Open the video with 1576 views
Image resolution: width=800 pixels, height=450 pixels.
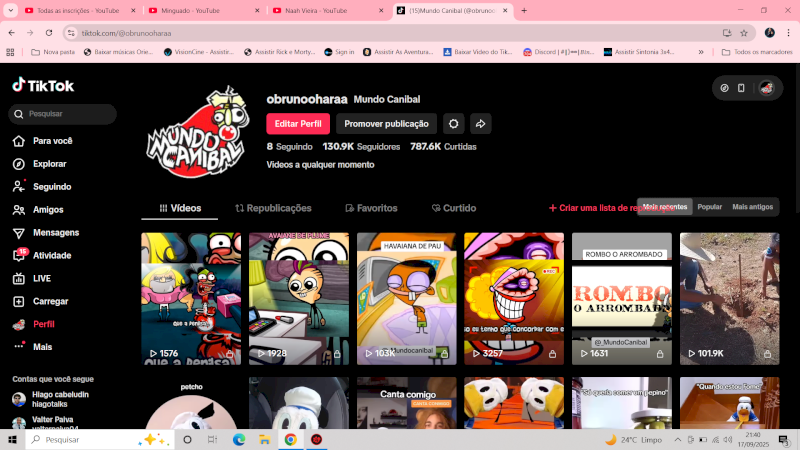(x=191, y=298)
